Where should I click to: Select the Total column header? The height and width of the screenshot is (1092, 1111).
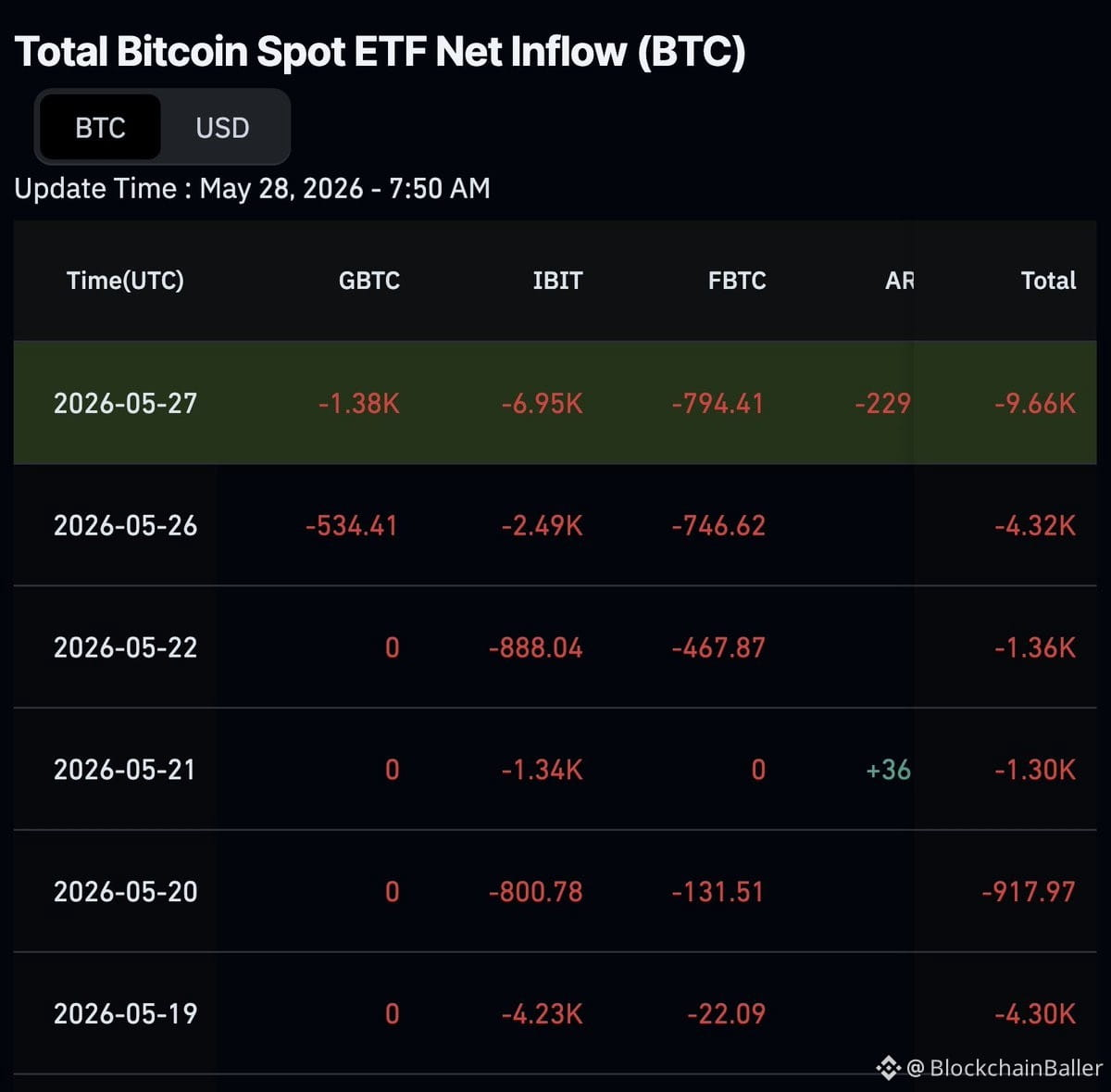[x=1048, y=281]
